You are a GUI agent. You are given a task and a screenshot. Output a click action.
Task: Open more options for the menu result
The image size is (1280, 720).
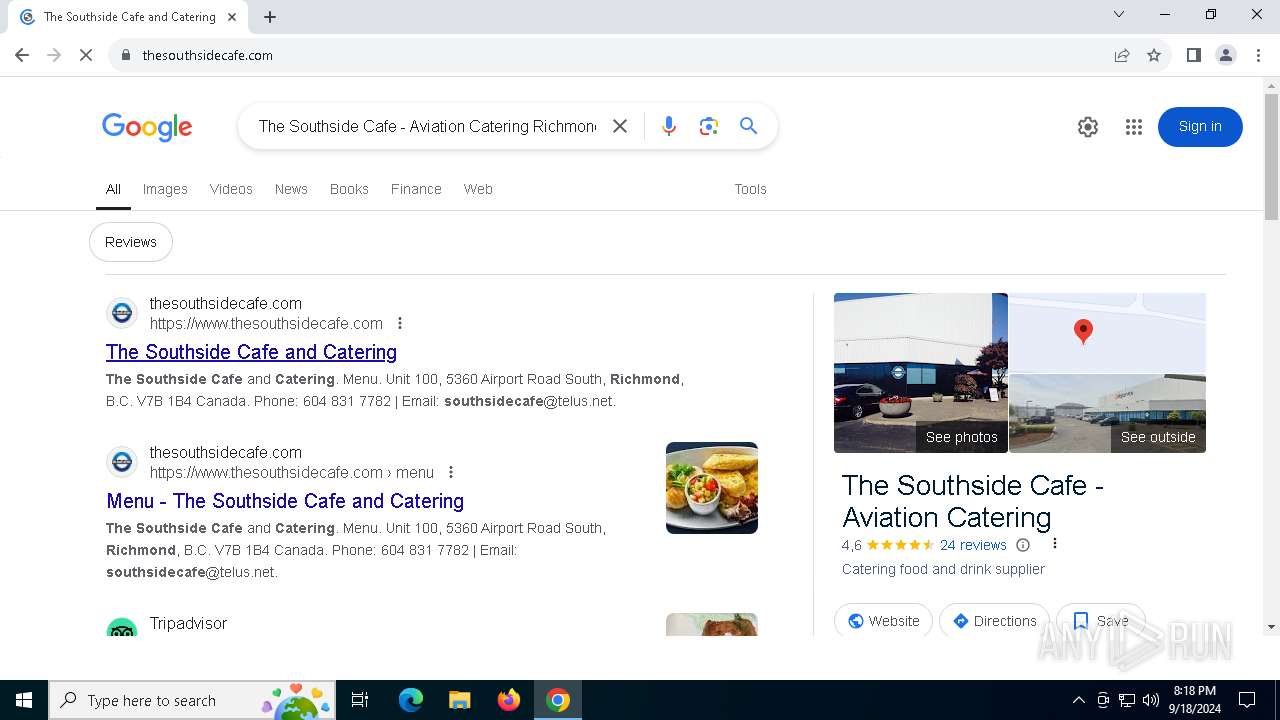451,472
